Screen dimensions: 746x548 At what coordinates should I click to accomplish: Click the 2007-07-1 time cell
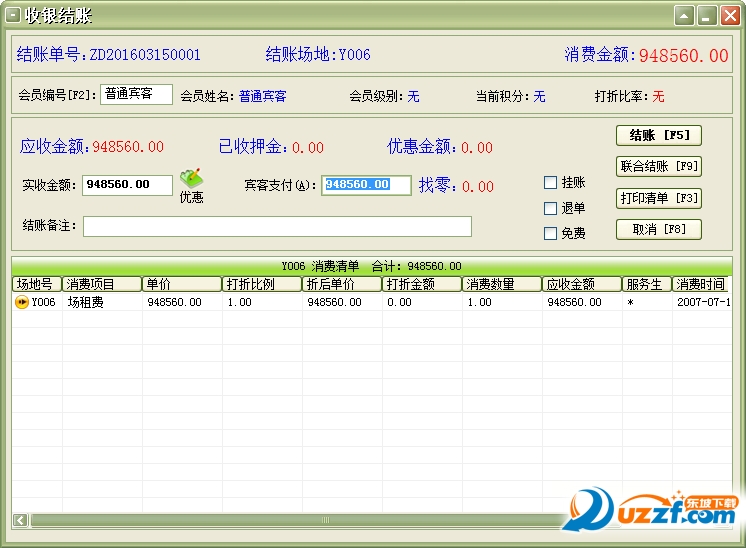pos(704,302)
